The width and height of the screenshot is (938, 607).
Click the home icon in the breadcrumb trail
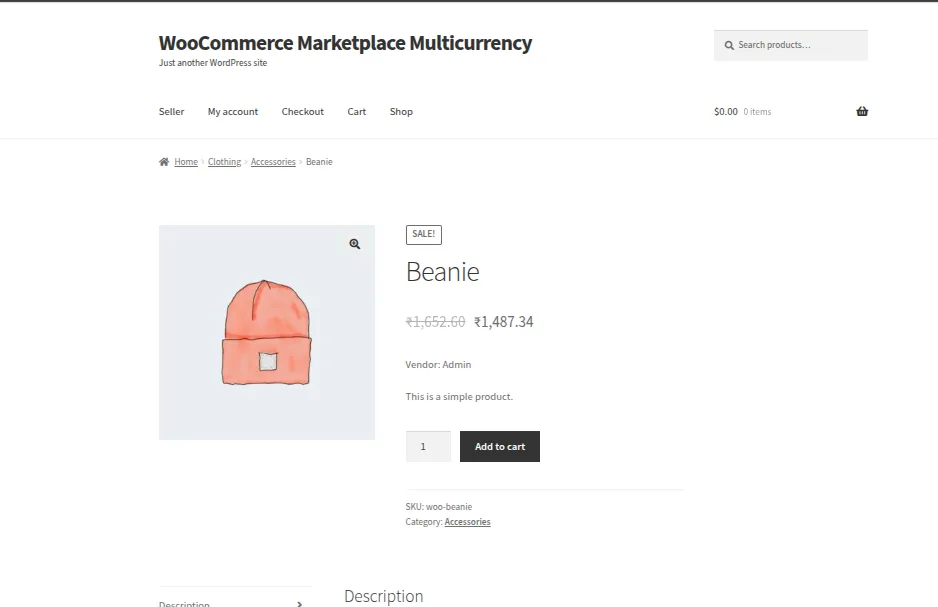coord(163,161)
